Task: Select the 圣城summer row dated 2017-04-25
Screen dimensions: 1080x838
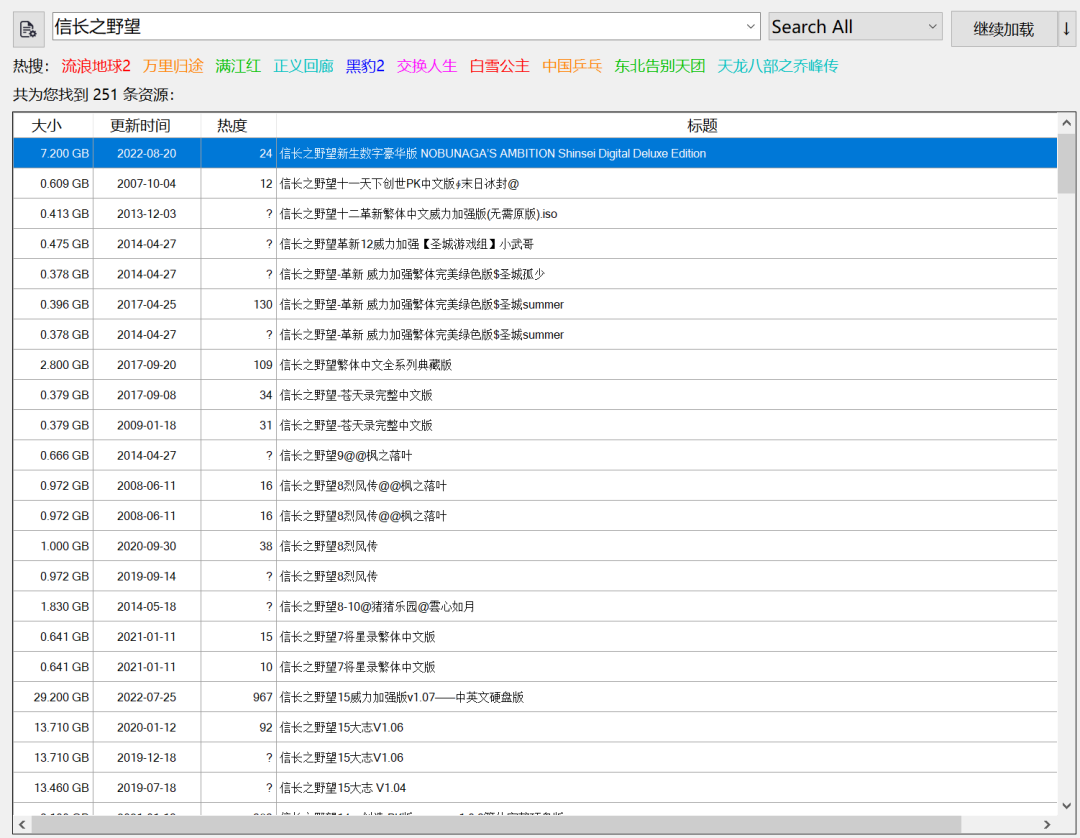Action: pos(535,304)
